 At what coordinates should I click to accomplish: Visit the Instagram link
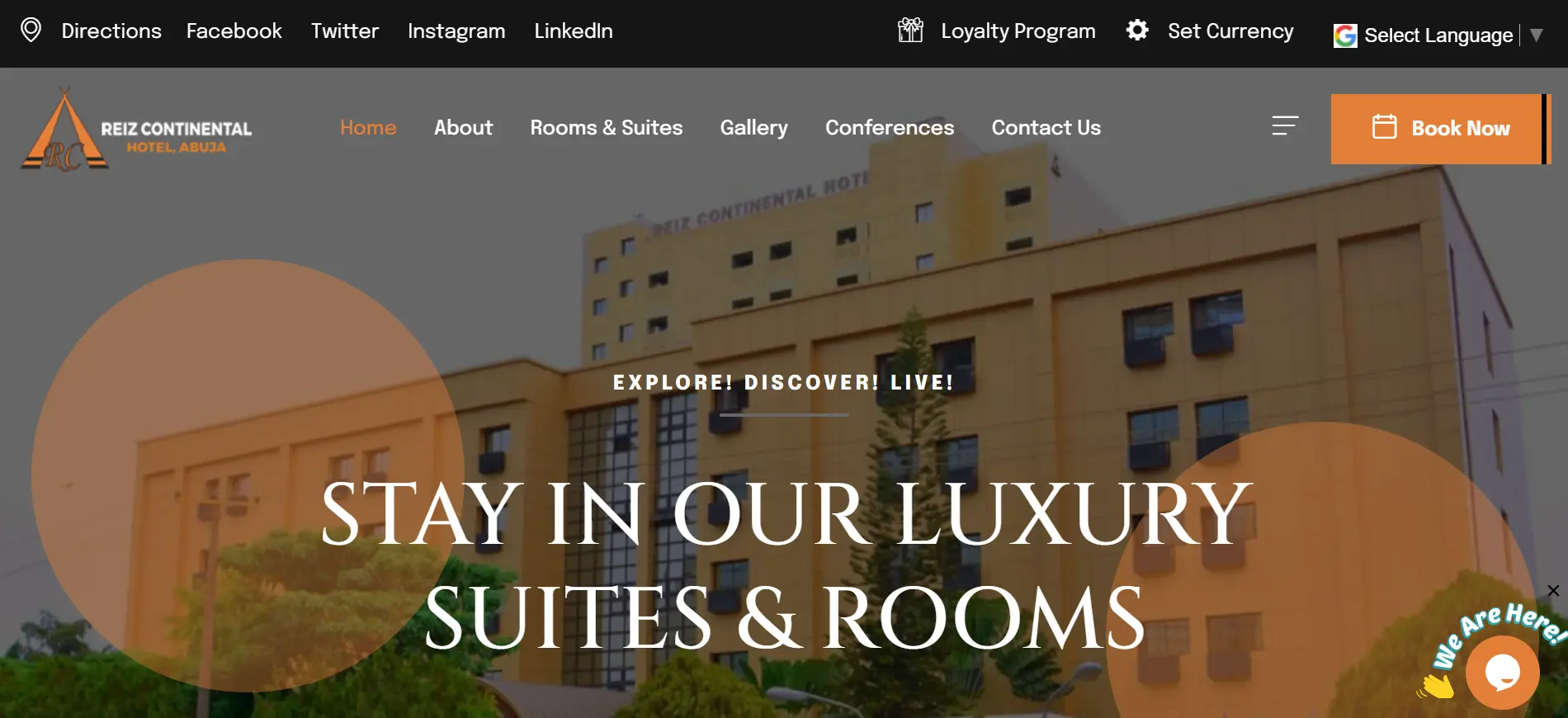point(456,31)
